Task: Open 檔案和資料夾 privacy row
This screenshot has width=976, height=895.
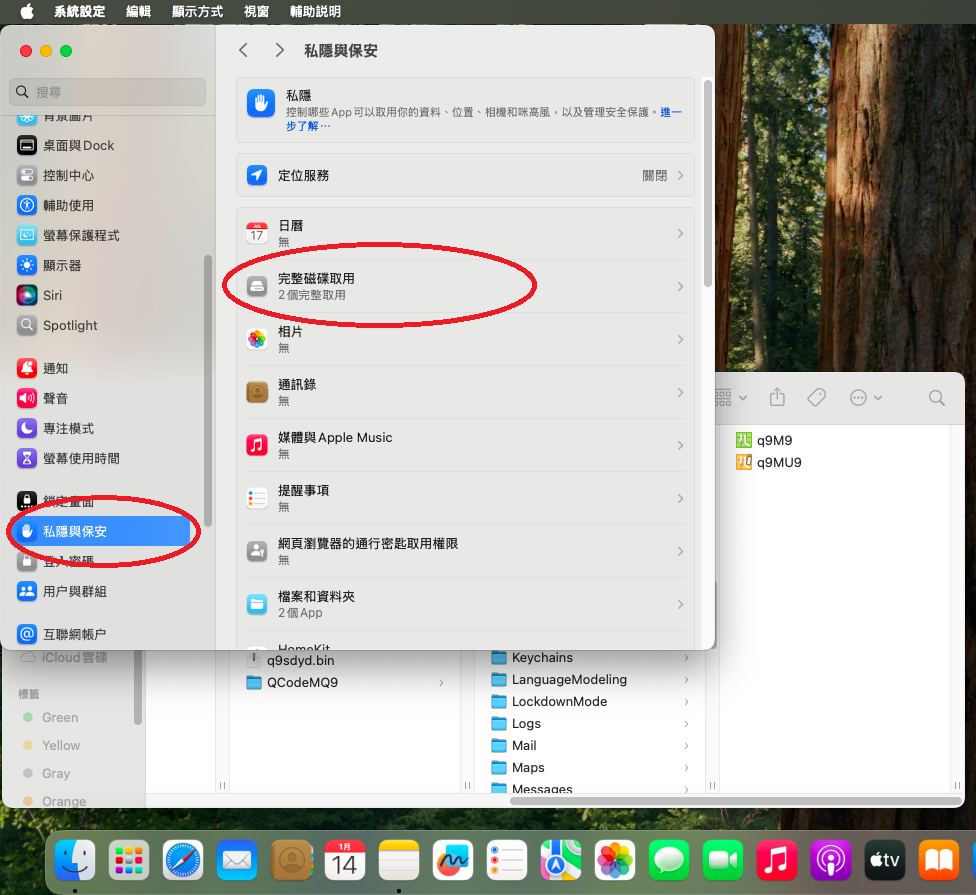Action: pyautogui.click(x=465, y=604)
